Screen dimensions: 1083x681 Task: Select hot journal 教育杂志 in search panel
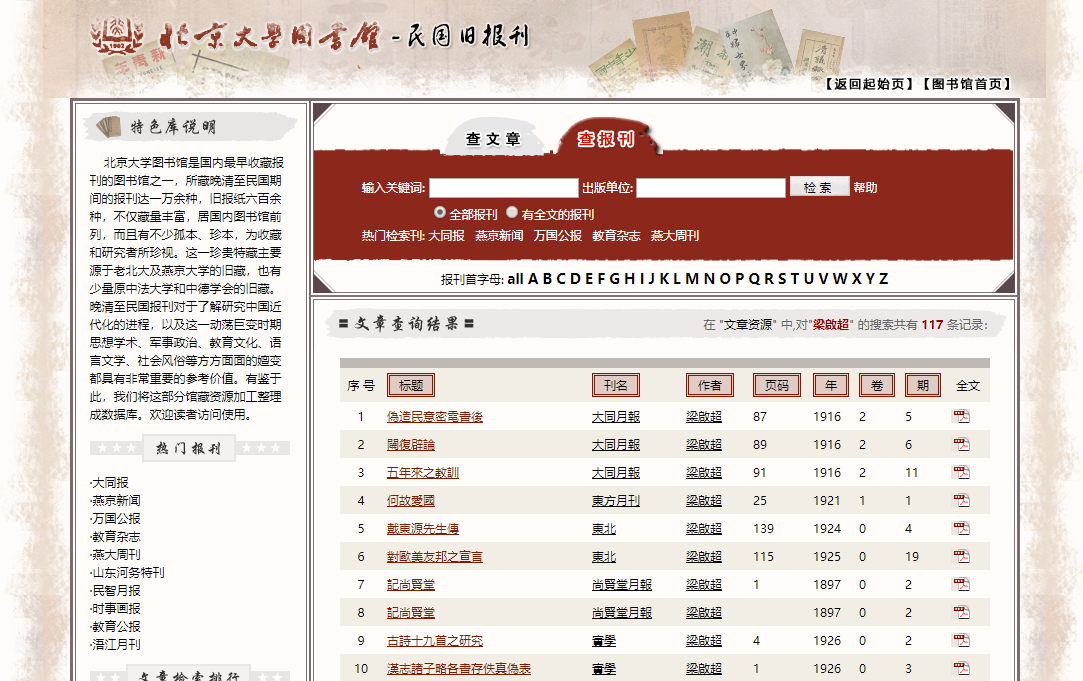pyautogui.click(x=616, y=236)
